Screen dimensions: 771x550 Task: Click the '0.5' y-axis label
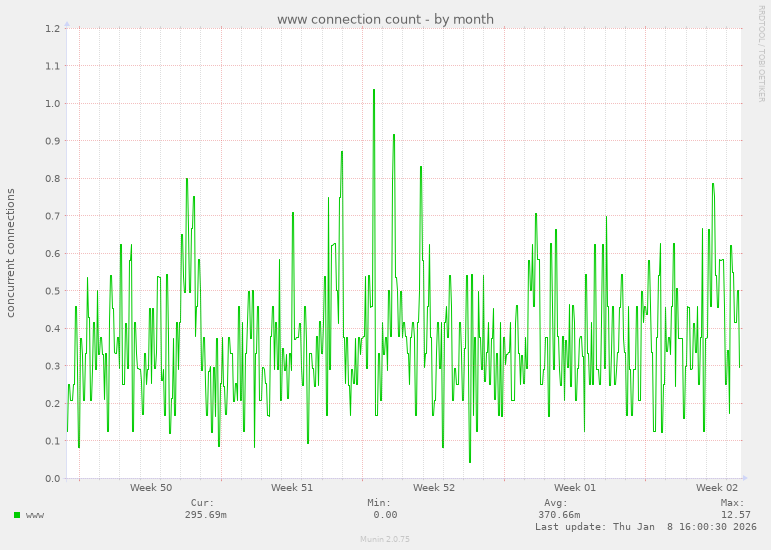(x=53, y=291)
